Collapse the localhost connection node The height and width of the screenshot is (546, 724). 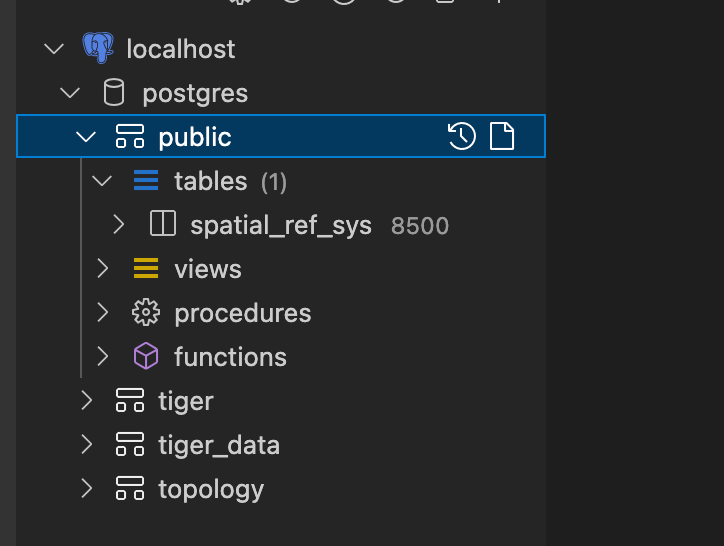(x=54, y=49)
